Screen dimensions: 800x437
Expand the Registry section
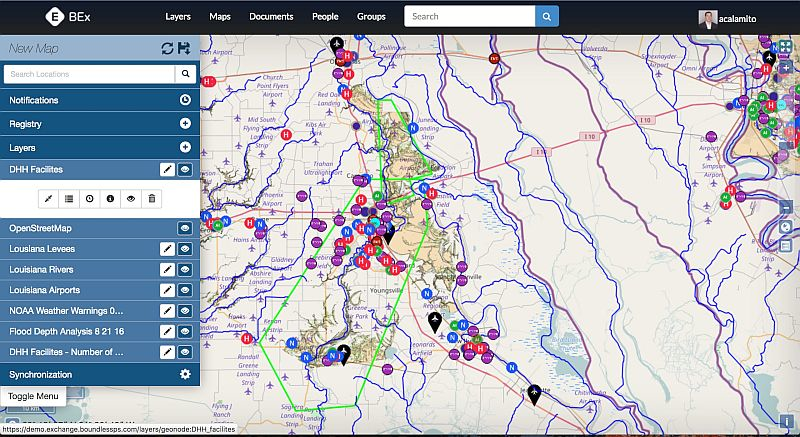tap(185, 124)
